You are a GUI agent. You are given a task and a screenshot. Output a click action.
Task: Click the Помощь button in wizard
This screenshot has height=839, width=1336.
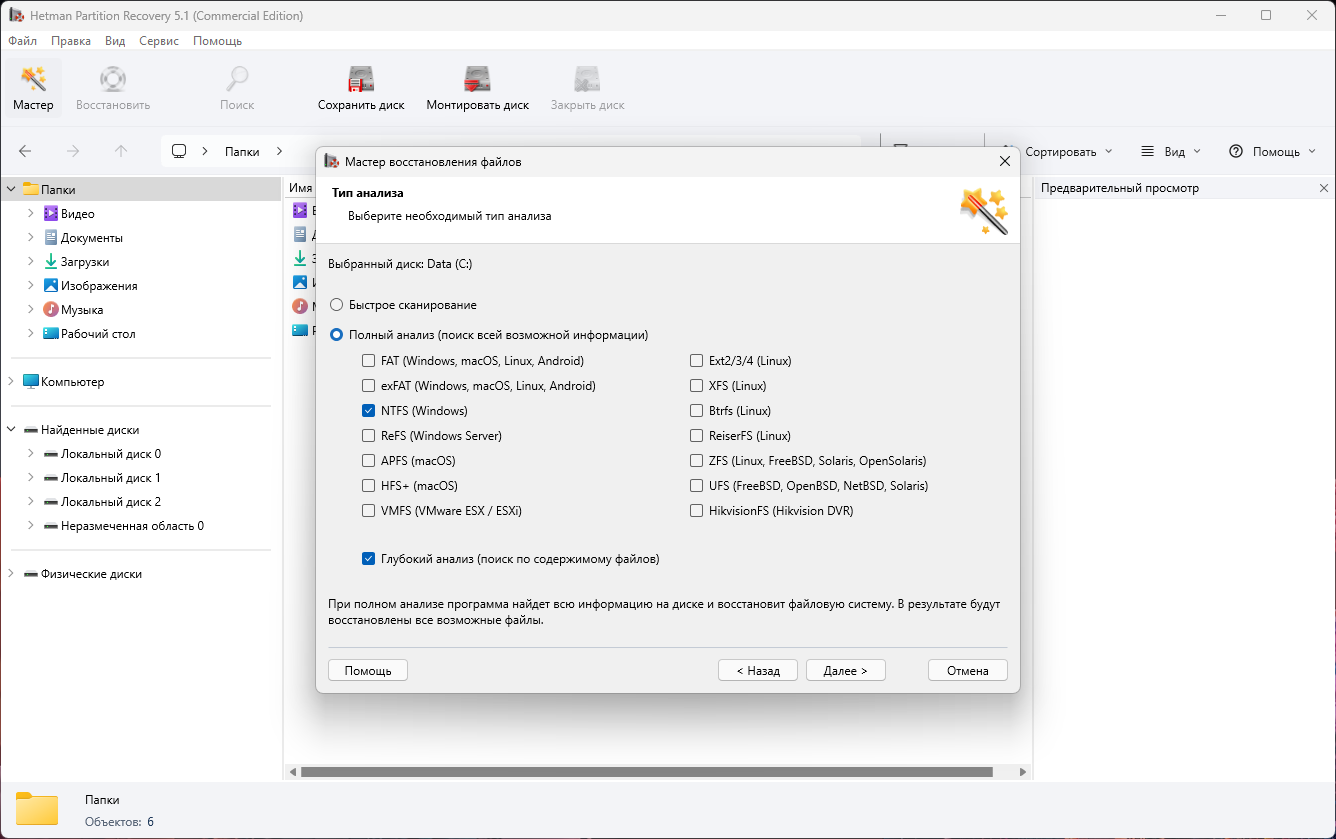(x=368, y=671)
